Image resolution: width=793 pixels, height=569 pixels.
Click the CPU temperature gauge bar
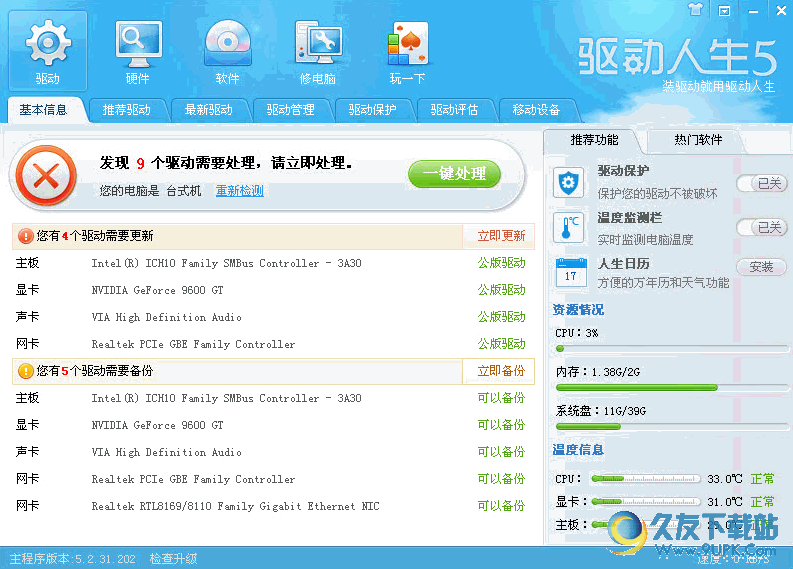[646, 478]
